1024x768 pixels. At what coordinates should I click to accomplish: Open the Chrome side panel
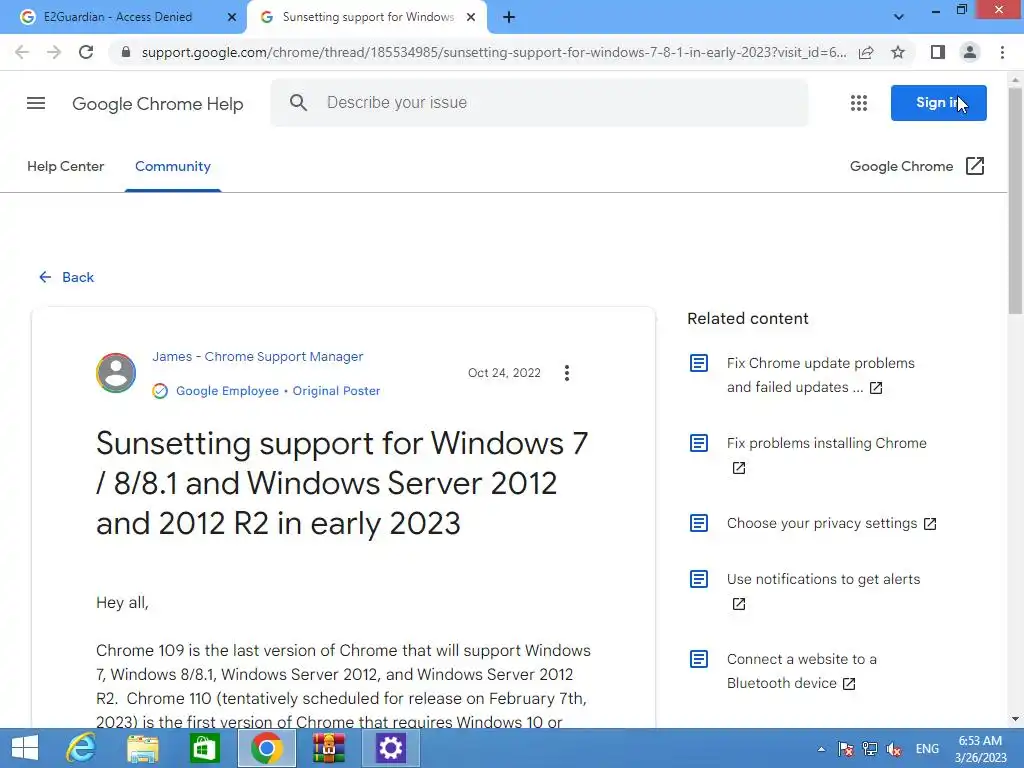point(938,52)
